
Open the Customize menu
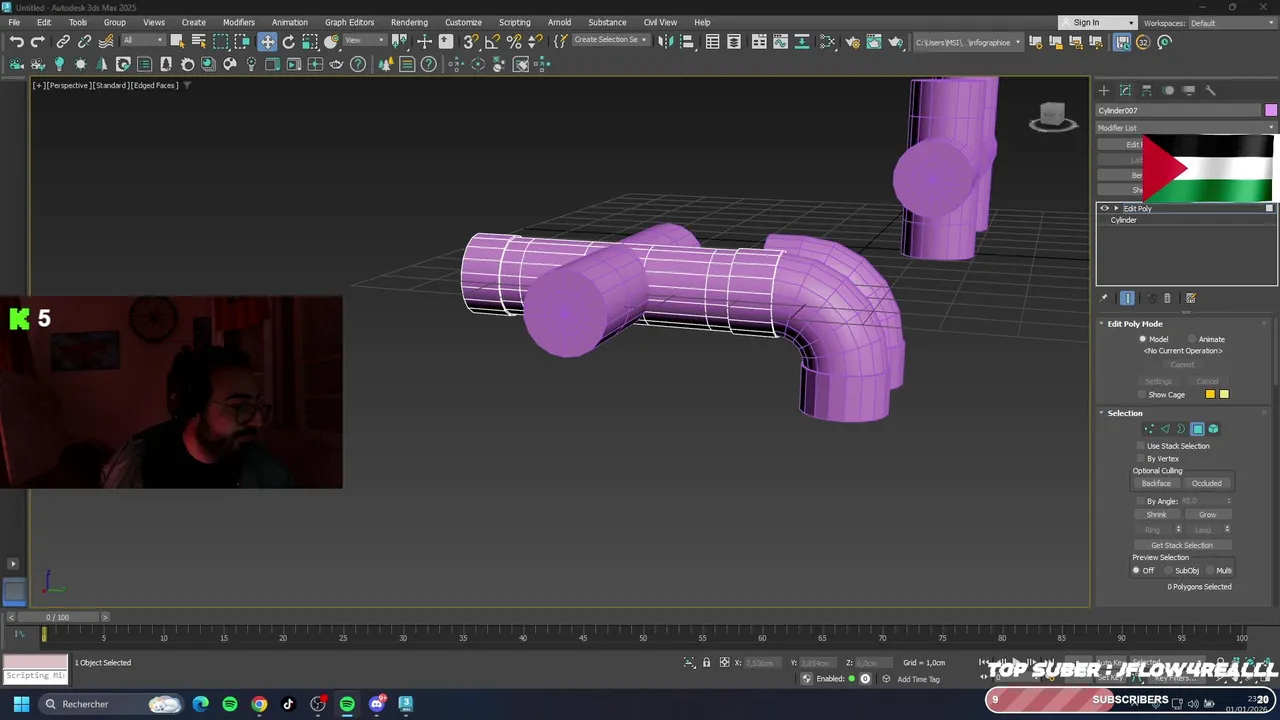[463, 22]
